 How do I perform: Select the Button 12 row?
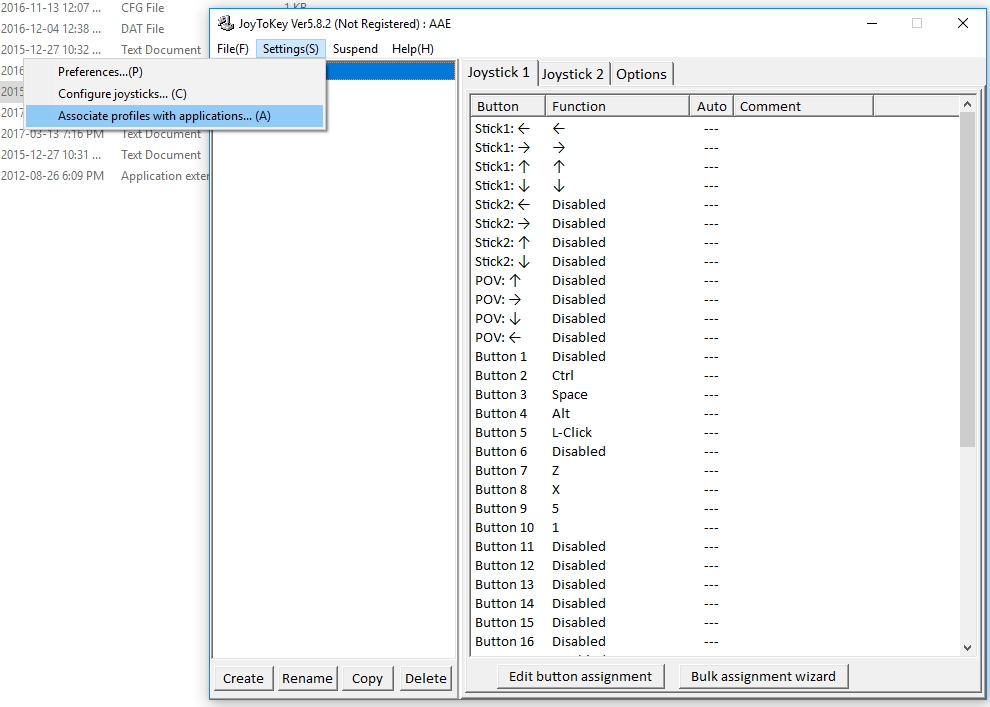715,566
